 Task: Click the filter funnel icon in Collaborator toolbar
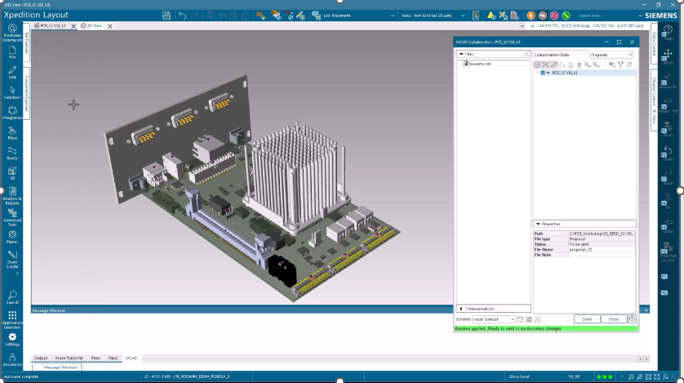coord(620,65)
